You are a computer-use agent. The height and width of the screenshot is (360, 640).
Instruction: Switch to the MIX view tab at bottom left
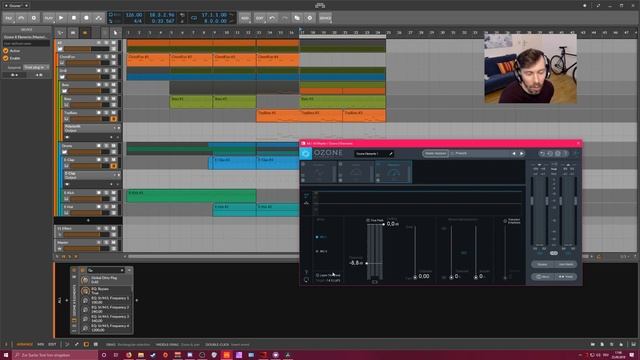point(40,344)
